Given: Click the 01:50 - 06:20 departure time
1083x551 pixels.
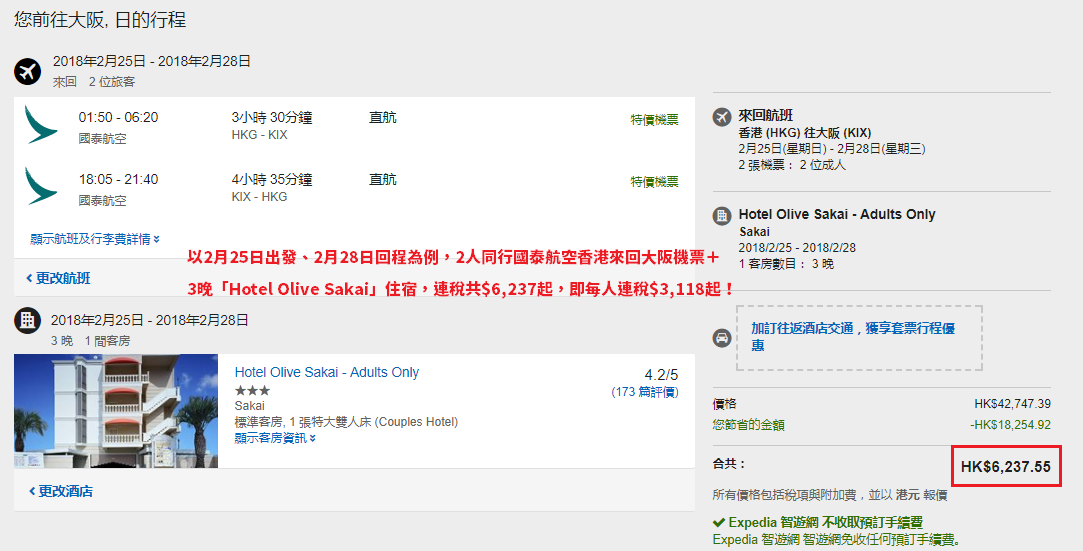Looking at the screenshot, I should pyautogui.click(x=118, y=117).
